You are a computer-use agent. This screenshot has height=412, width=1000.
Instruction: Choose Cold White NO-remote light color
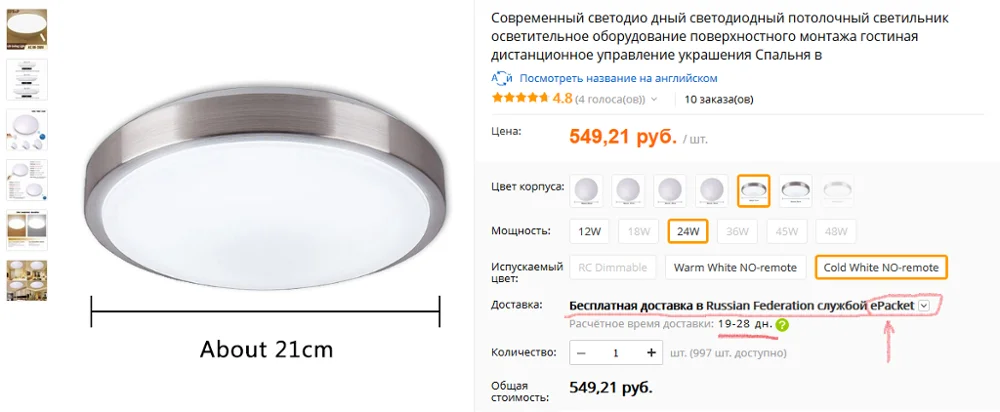tap(881, 267)
